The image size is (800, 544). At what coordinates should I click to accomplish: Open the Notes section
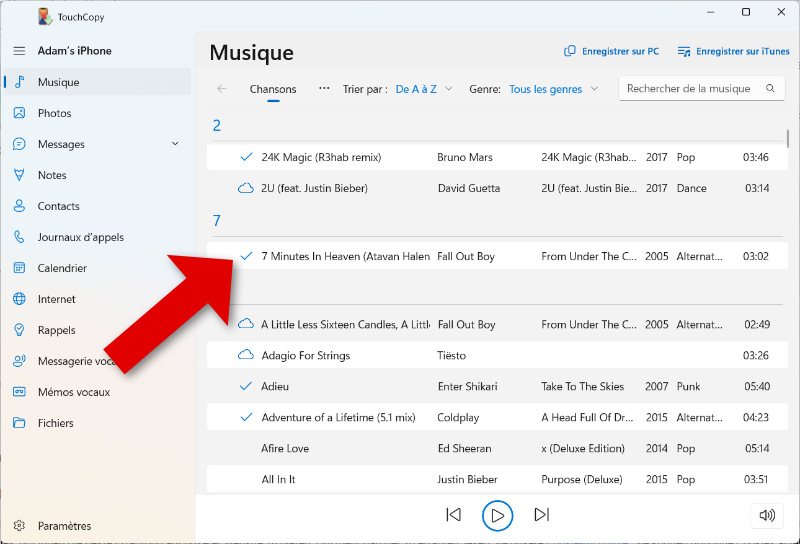coord(52,175)
